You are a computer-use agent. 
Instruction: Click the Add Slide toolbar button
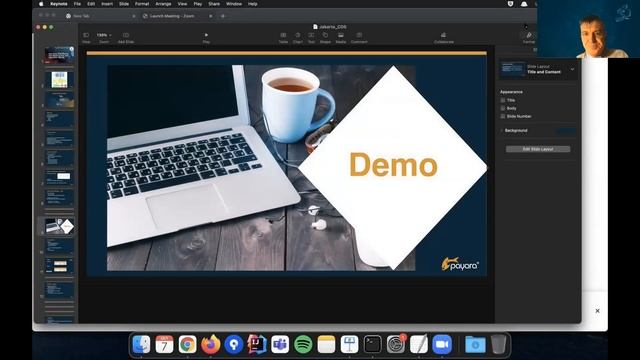126,38
